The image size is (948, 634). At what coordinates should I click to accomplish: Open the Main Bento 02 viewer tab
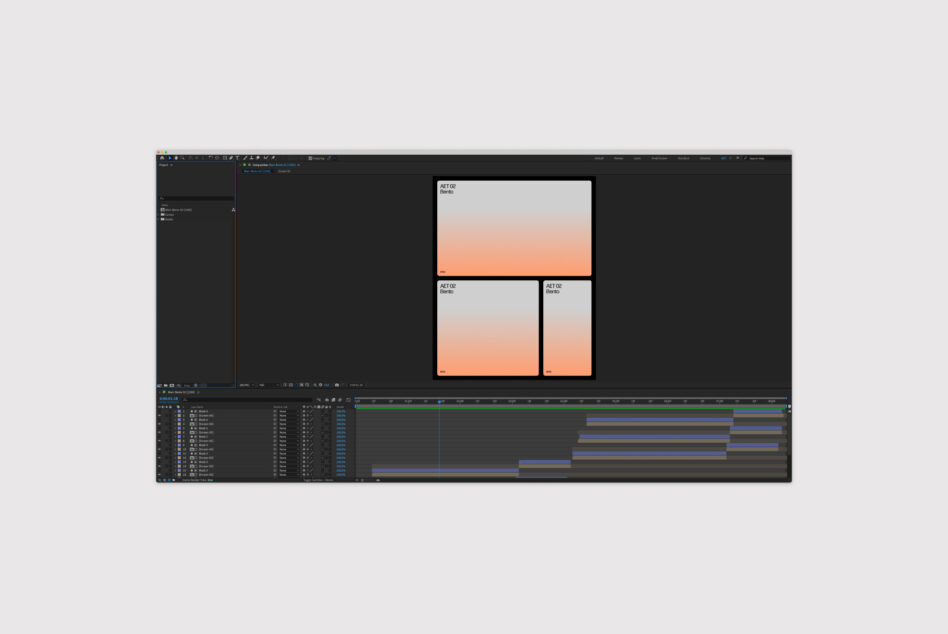(257, 171)
